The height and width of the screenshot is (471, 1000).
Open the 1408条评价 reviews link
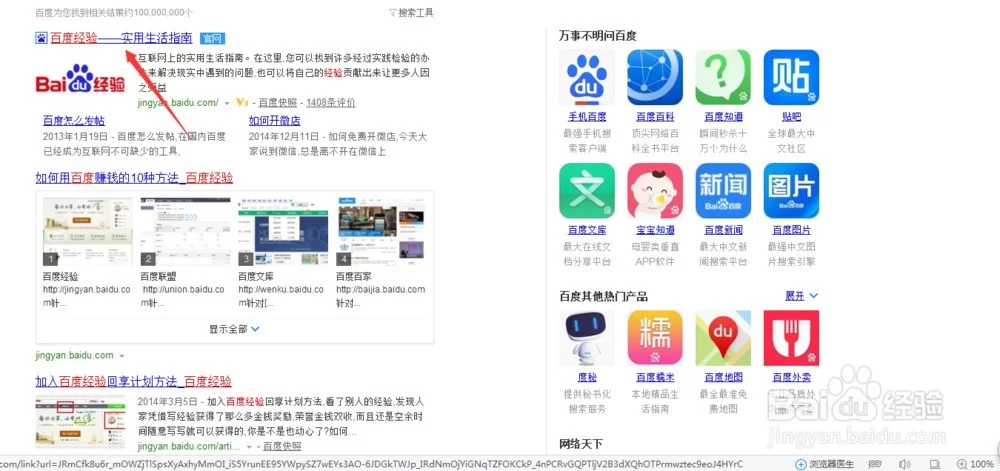[330, 103]
